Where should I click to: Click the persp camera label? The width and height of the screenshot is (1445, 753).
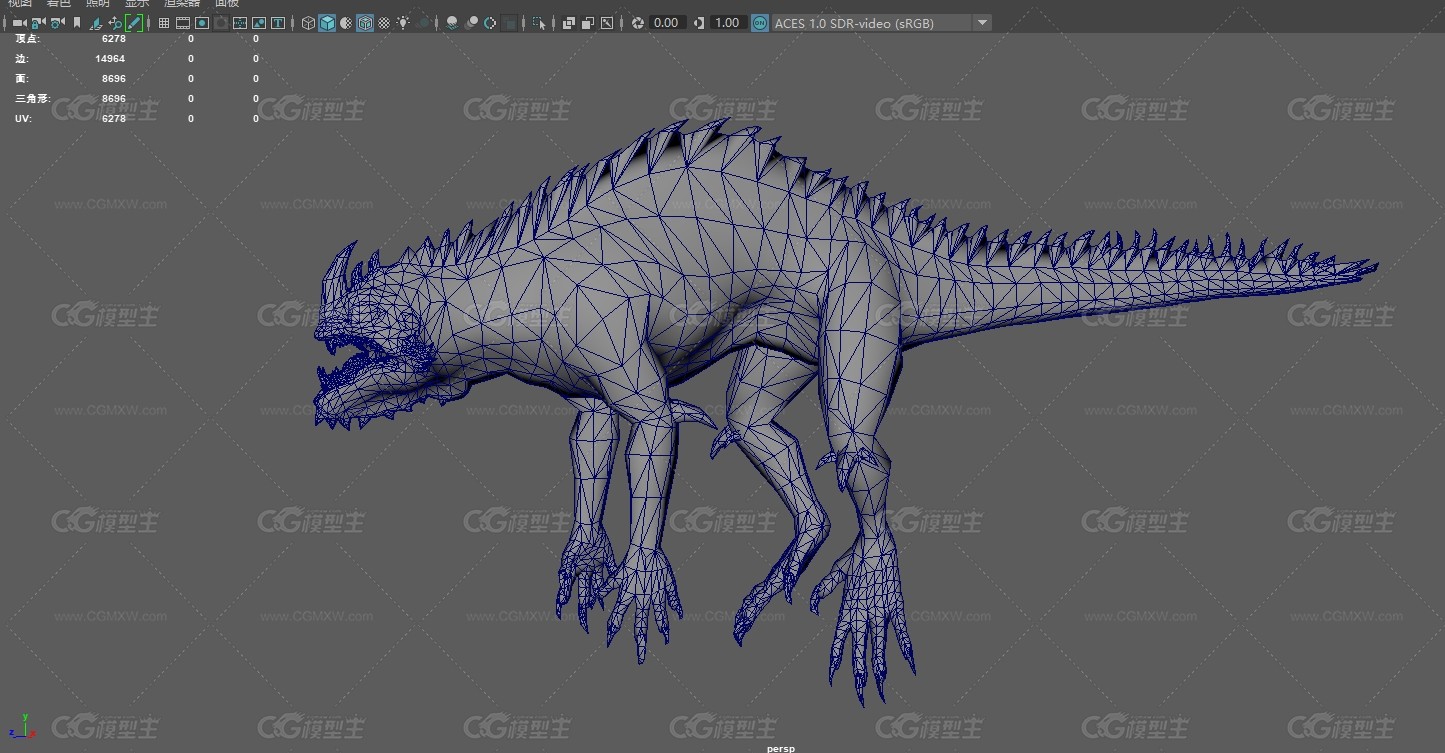(x=780, y=748)
